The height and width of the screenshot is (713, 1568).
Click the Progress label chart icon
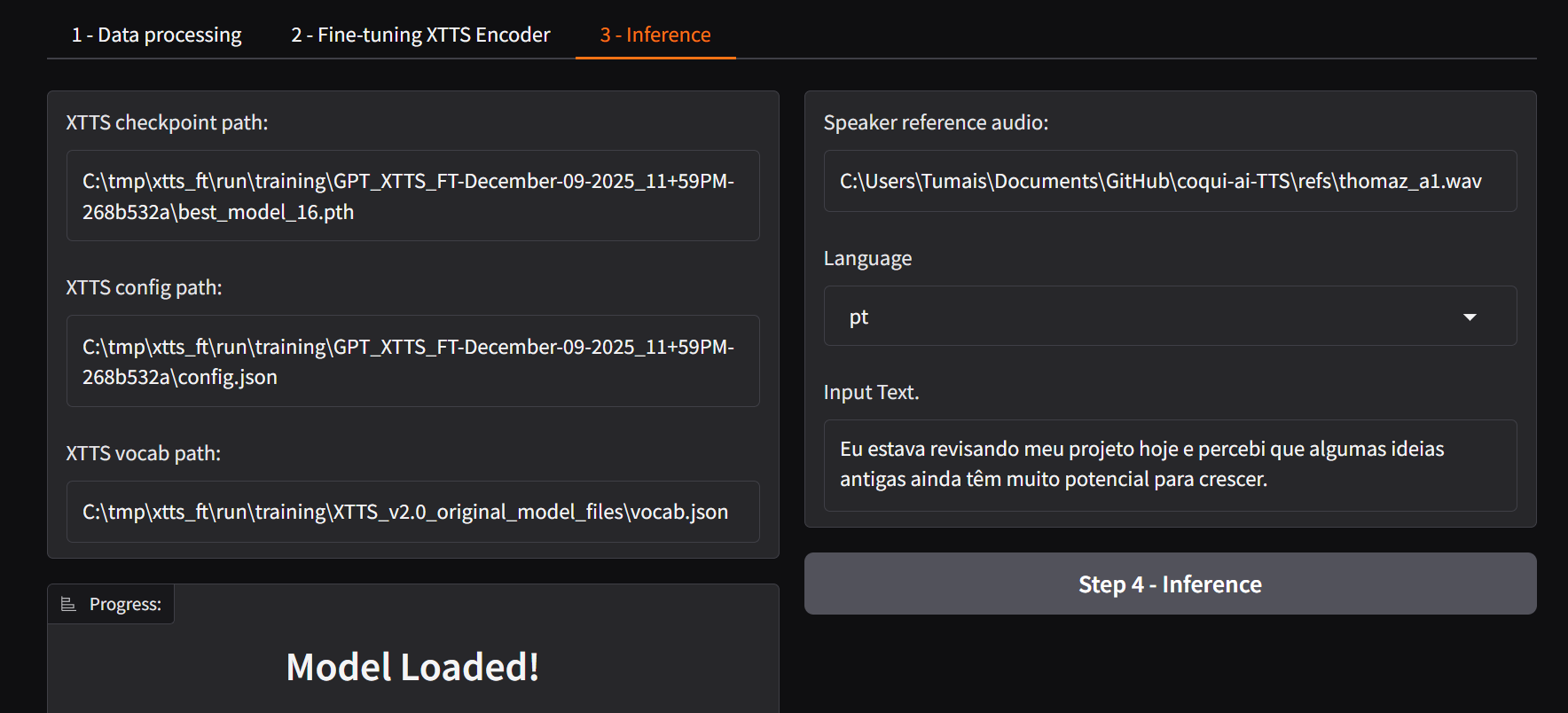point(68,604)
